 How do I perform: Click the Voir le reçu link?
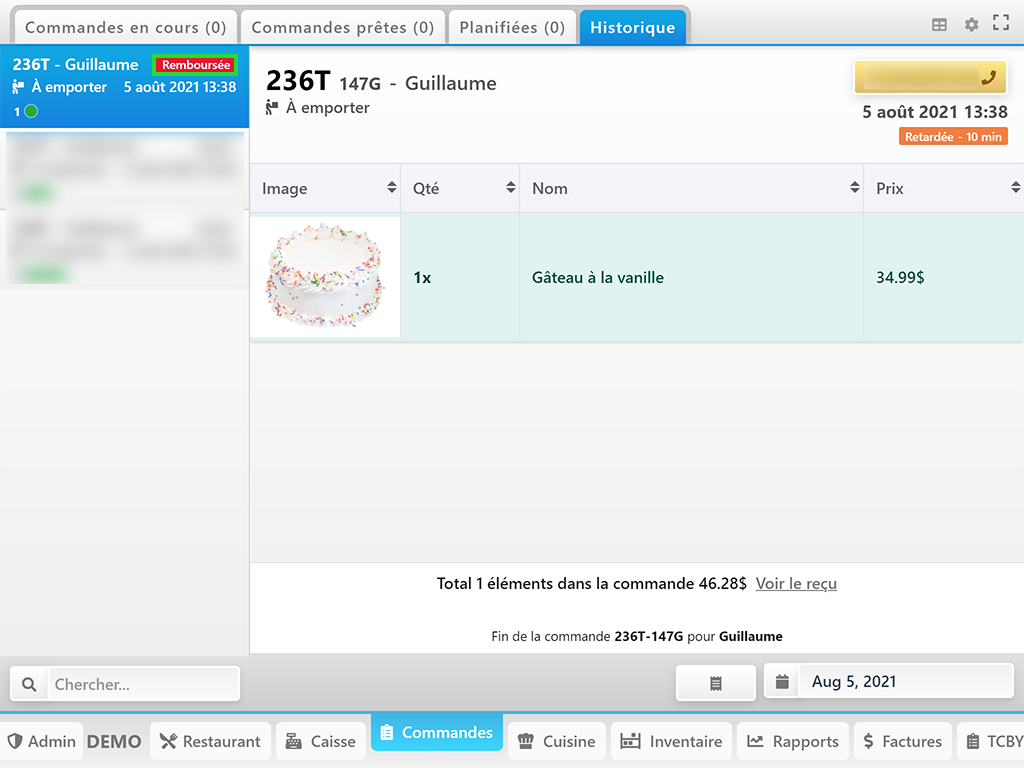tap(796, 583)
